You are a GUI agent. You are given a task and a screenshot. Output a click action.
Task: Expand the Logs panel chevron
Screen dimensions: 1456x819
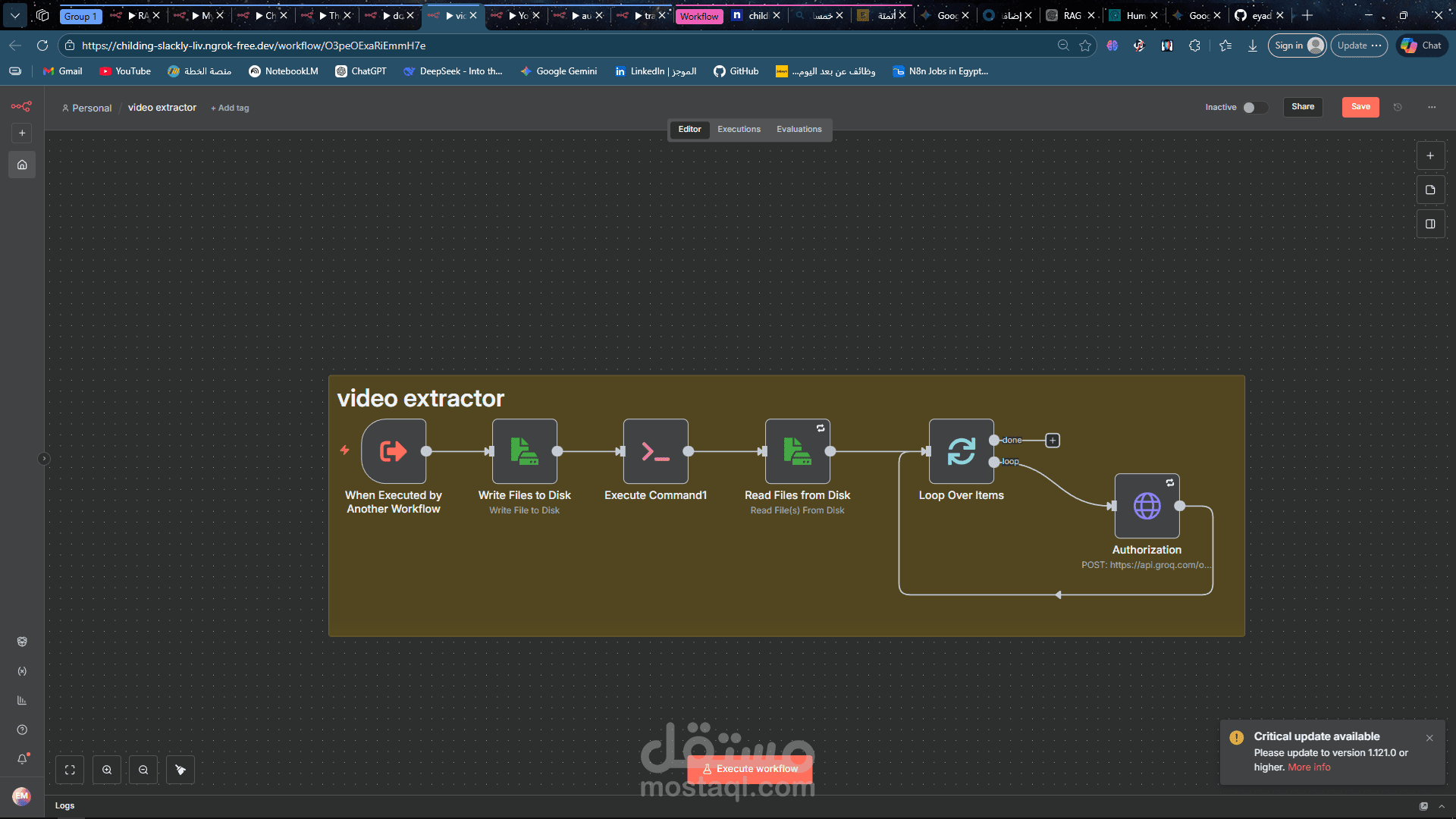tap(1442, 806)
